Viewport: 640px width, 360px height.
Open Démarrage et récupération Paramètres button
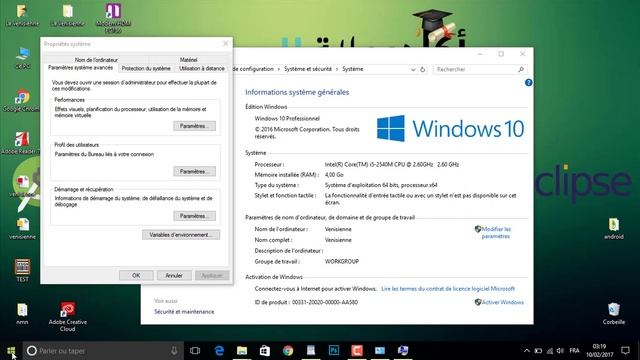pyautogui.click(x=194, y=216)
